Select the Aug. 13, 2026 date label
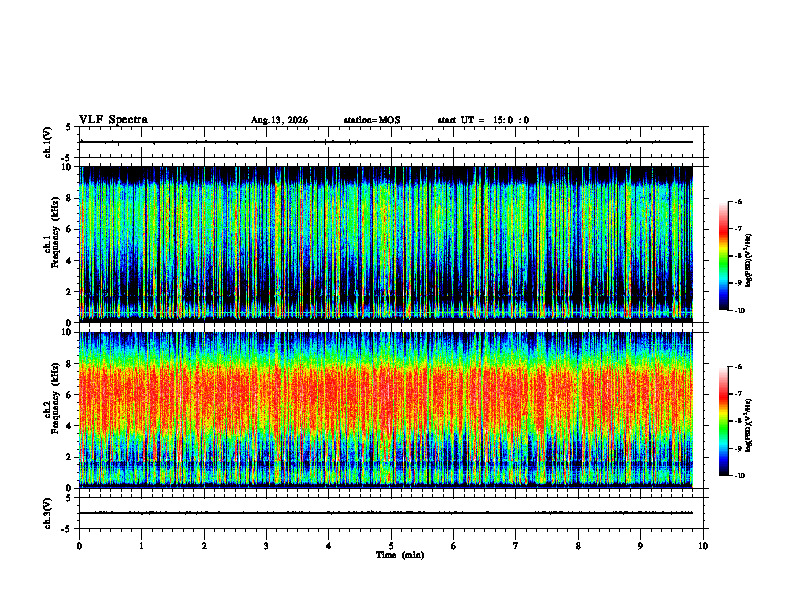The width and height of the screenshot is (792, 612). 279,120
